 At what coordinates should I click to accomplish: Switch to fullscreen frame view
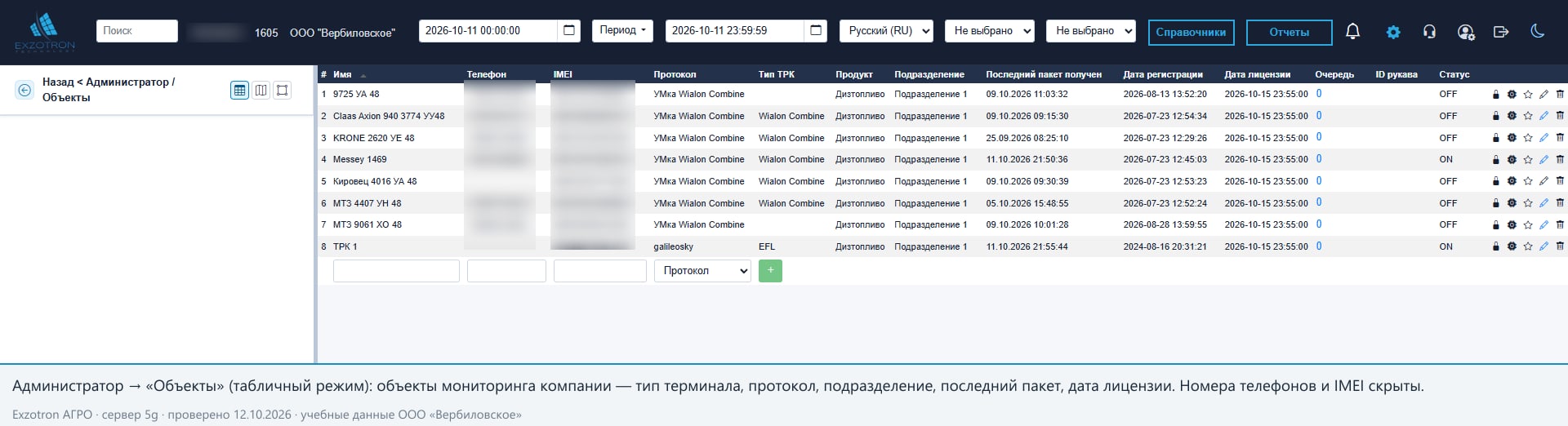282,90
